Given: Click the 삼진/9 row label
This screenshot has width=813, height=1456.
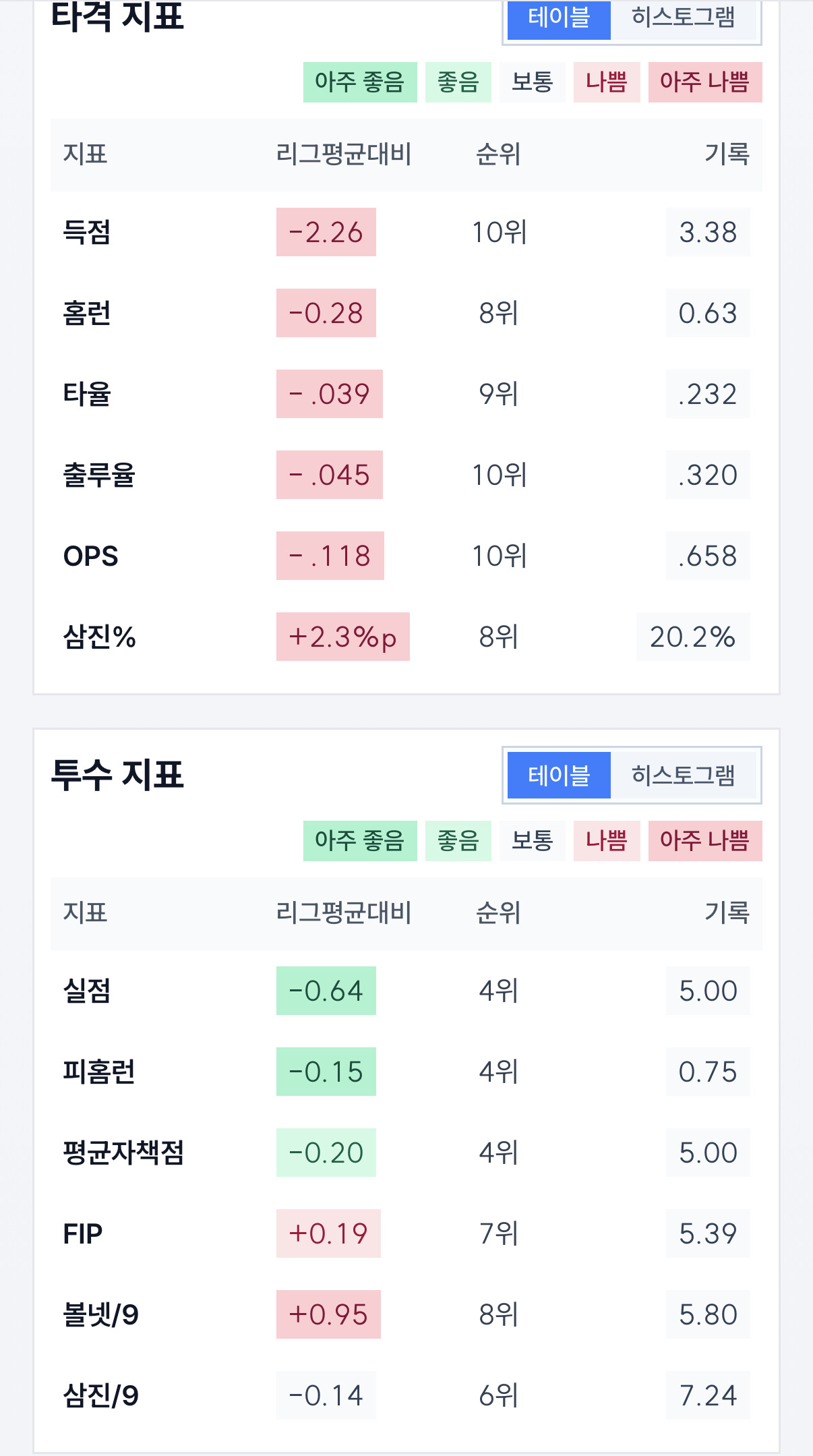Looking at the screenshot, I should tap(101, 1396).
